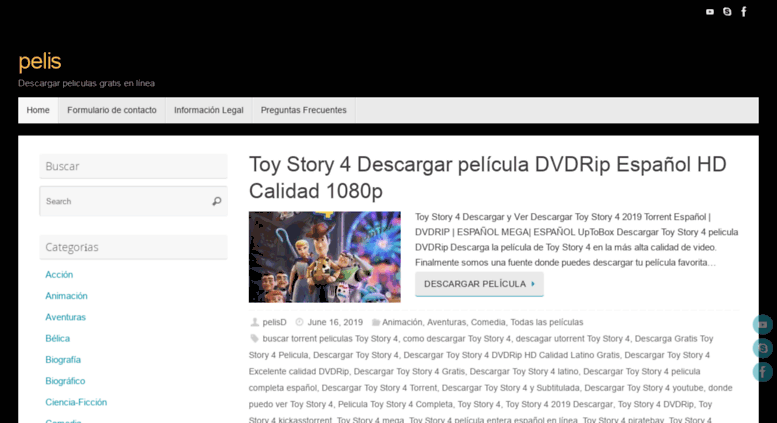Open Información Legal menu item
This screenshot has width=777, height=423.
209,110
